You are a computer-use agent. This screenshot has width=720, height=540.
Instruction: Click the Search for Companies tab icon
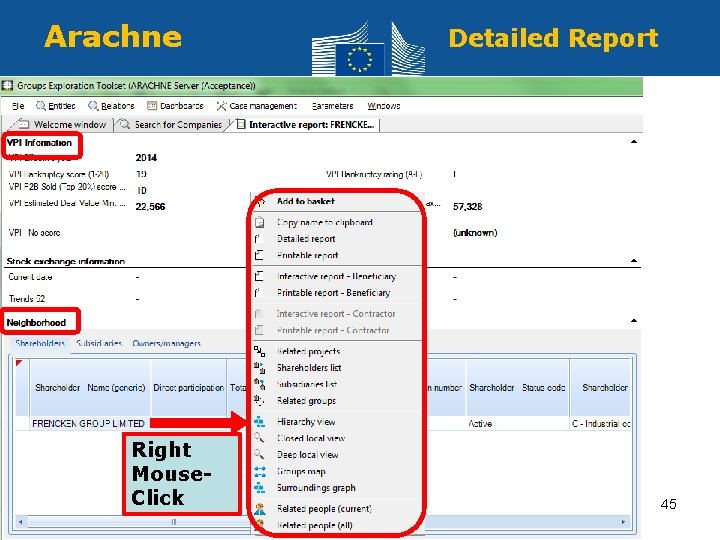pos(124,124)
